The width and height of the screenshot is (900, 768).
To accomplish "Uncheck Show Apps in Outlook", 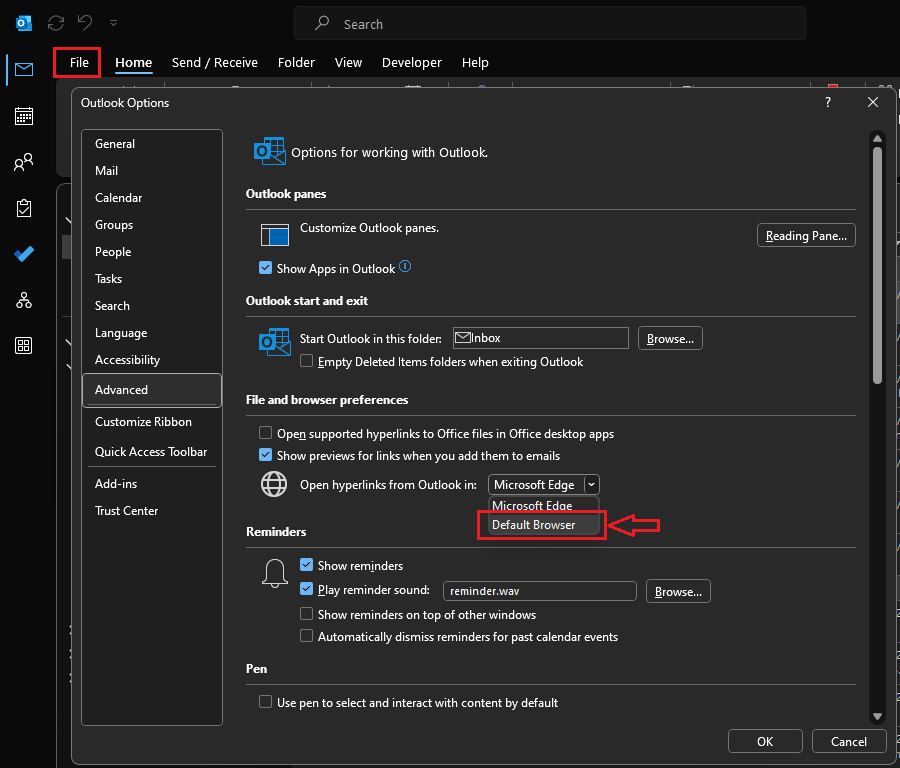I will (x=266, y=268).
